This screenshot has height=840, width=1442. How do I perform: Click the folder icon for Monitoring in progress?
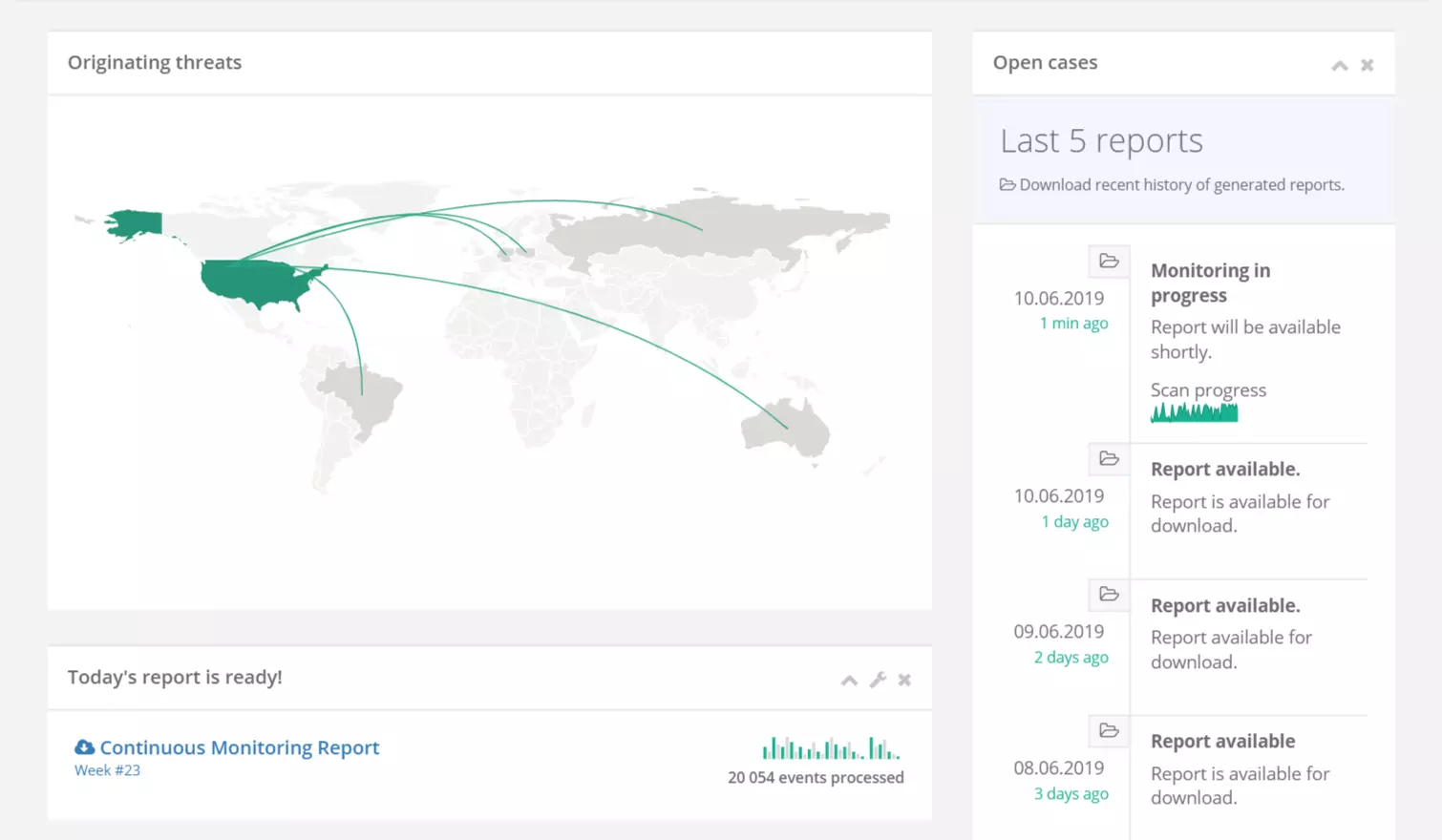[1109, 261]
